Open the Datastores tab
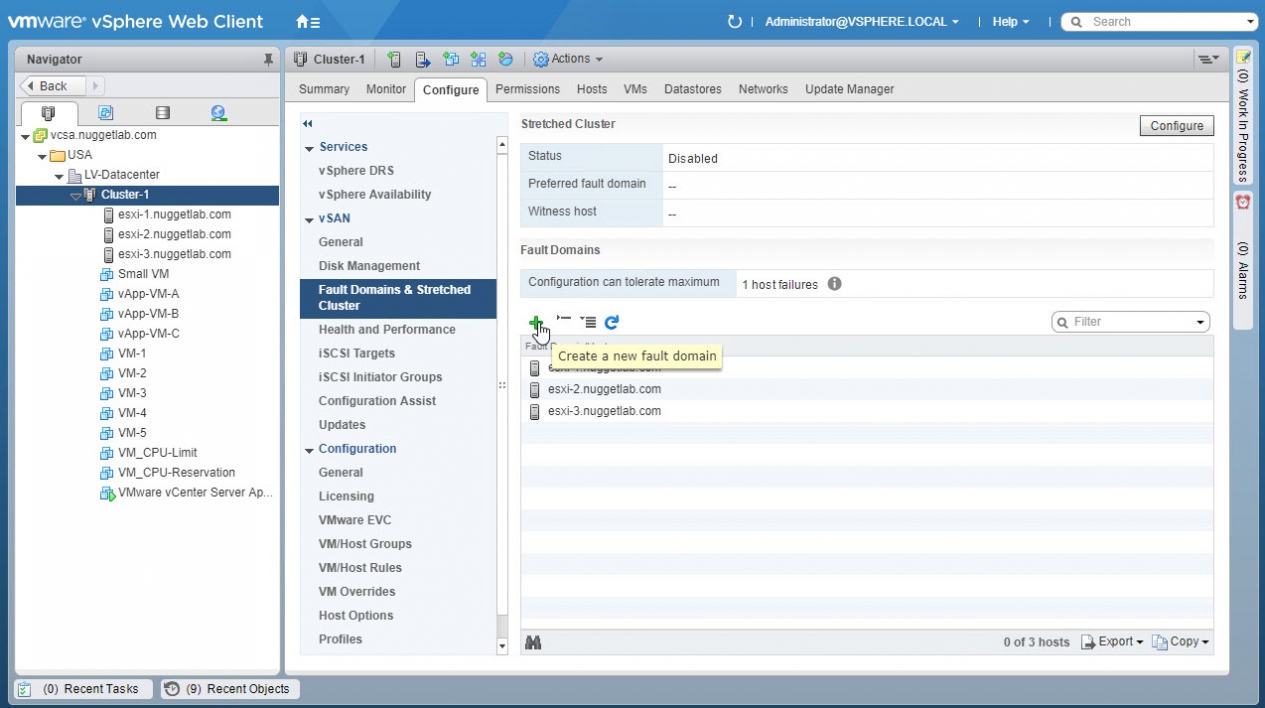1265x708 pixels. (692, 89)
